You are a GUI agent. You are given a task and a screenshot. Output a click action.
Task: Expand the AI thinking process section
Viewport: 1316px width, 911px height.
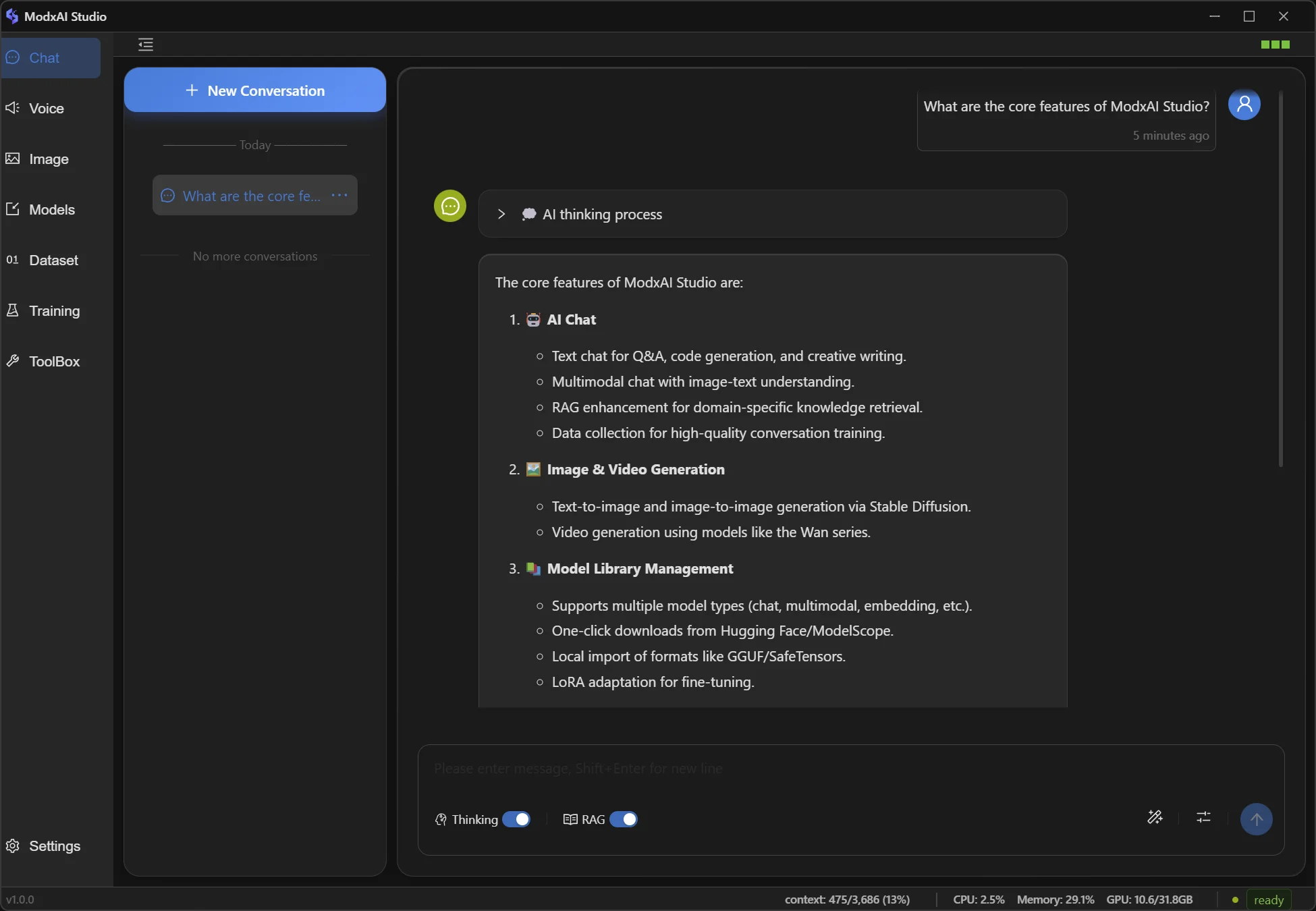pyautogui.click(x=501, y=214)
